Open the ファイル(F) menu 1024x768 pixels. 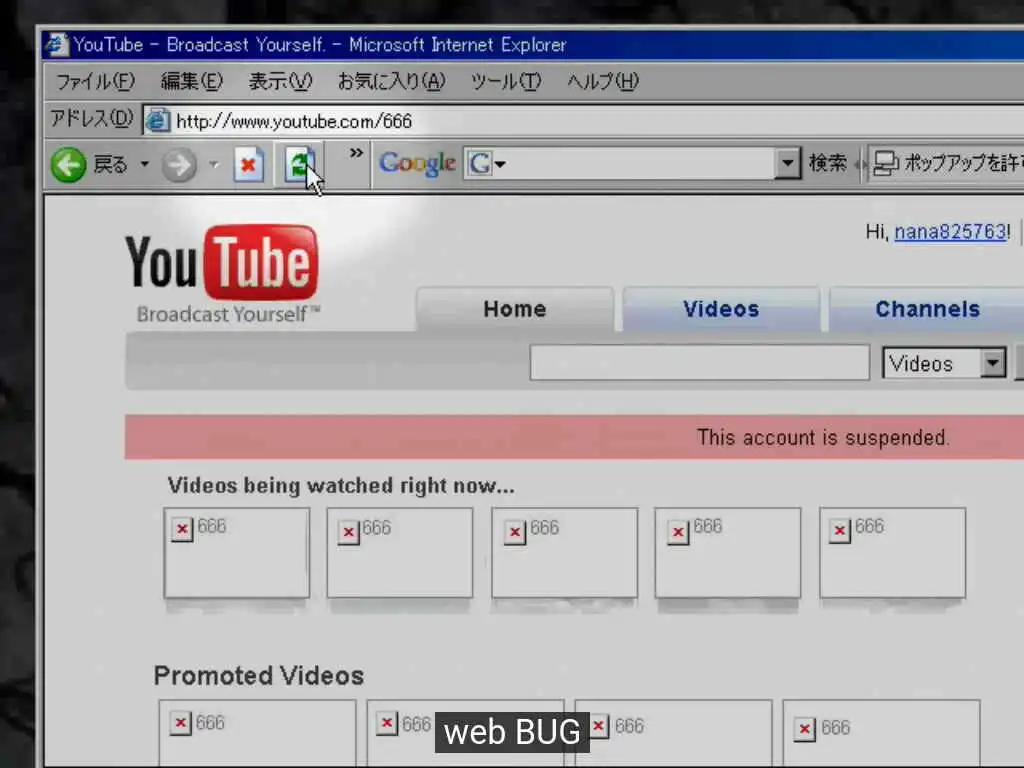click(95, 82)
